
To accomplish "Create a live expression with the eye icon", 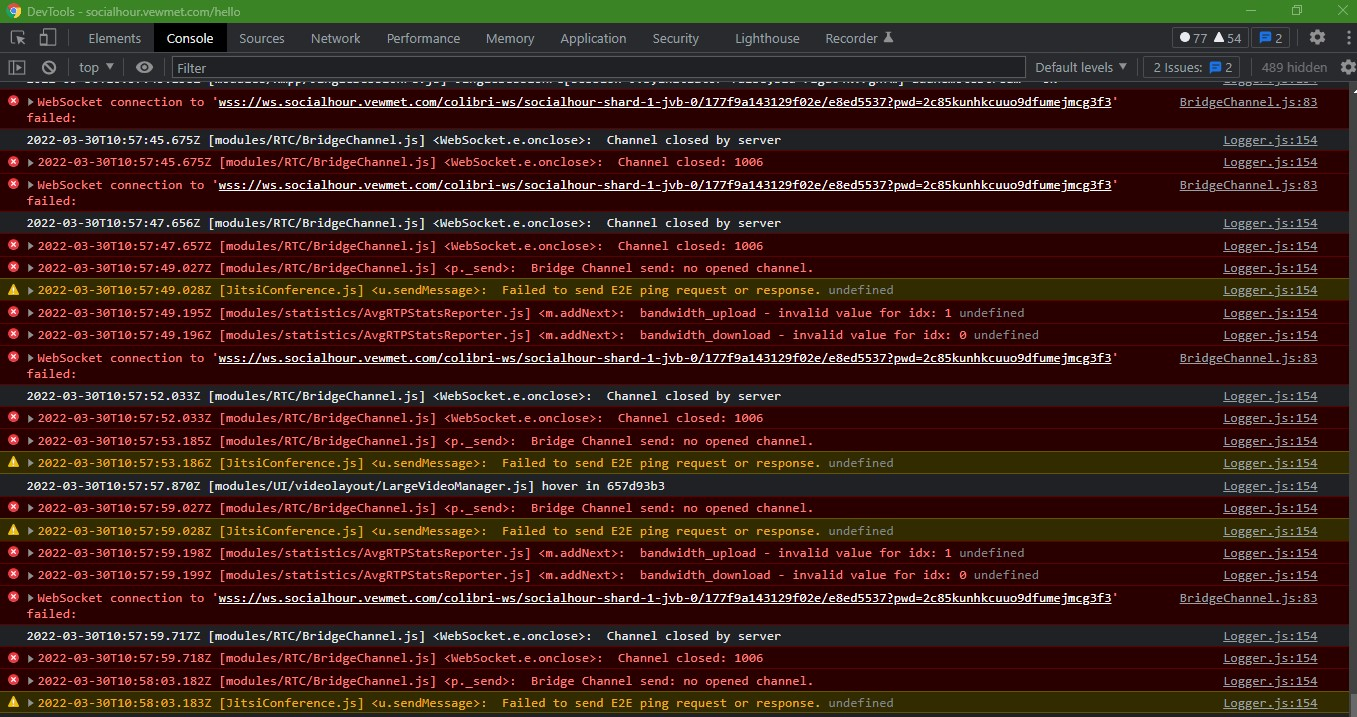I will pyautogui.click(x=144, y=67).
